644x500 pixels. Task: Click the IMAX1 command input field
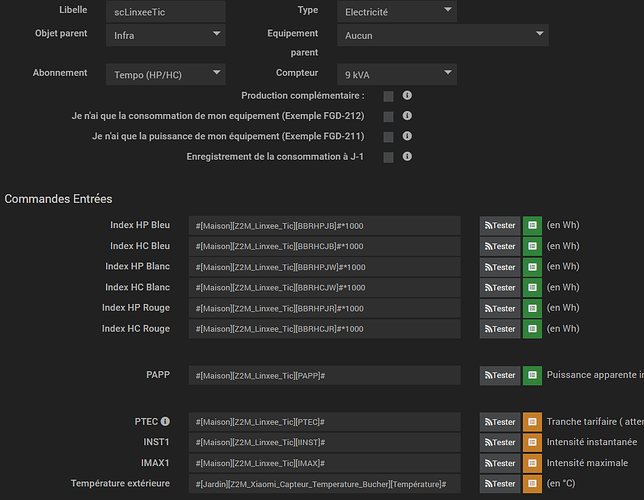point(324,463)
